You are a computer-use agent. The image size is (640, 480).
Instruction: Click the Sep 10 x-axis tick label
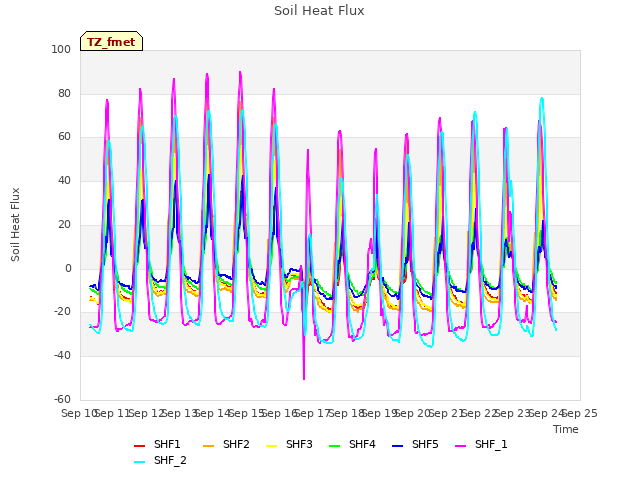click(79, 413)
